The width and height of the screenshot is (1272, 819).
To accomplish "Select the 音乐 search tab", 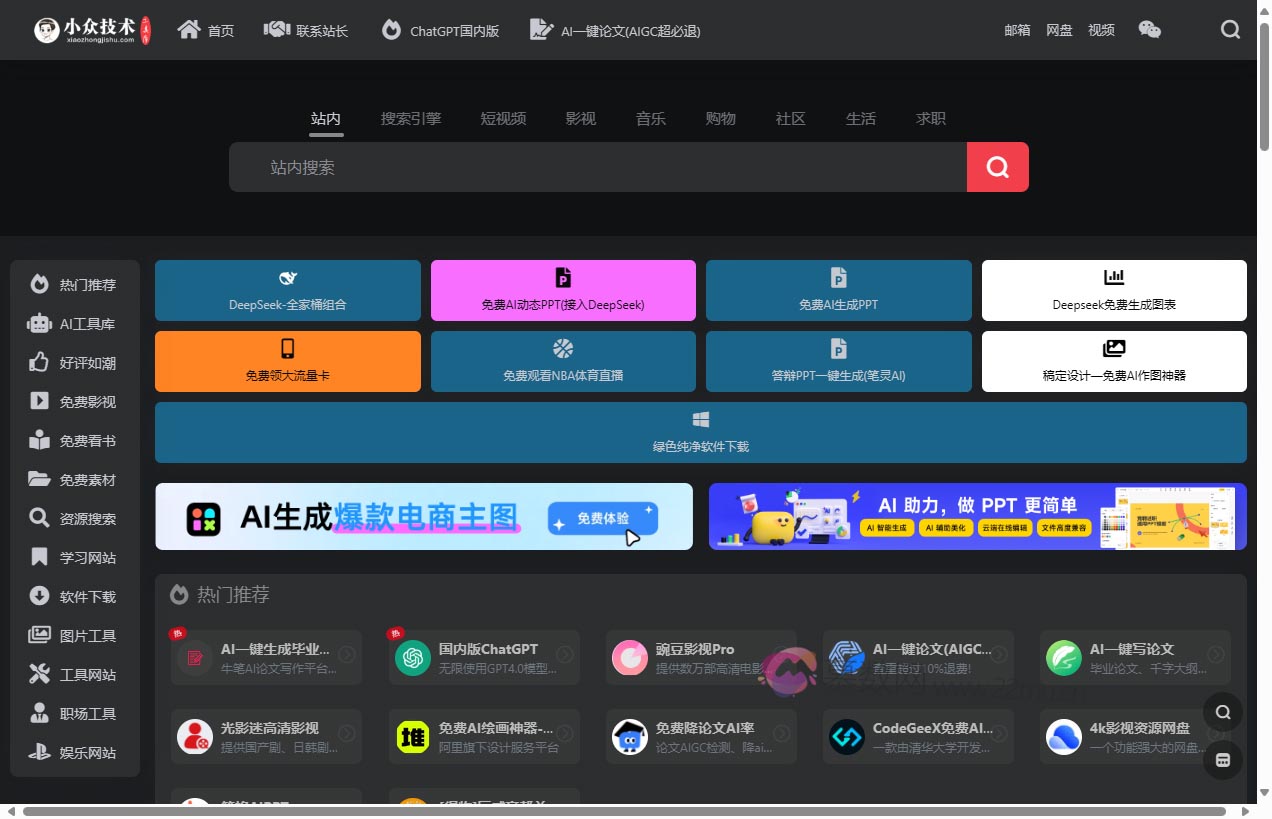I will [x=650, y=118].
